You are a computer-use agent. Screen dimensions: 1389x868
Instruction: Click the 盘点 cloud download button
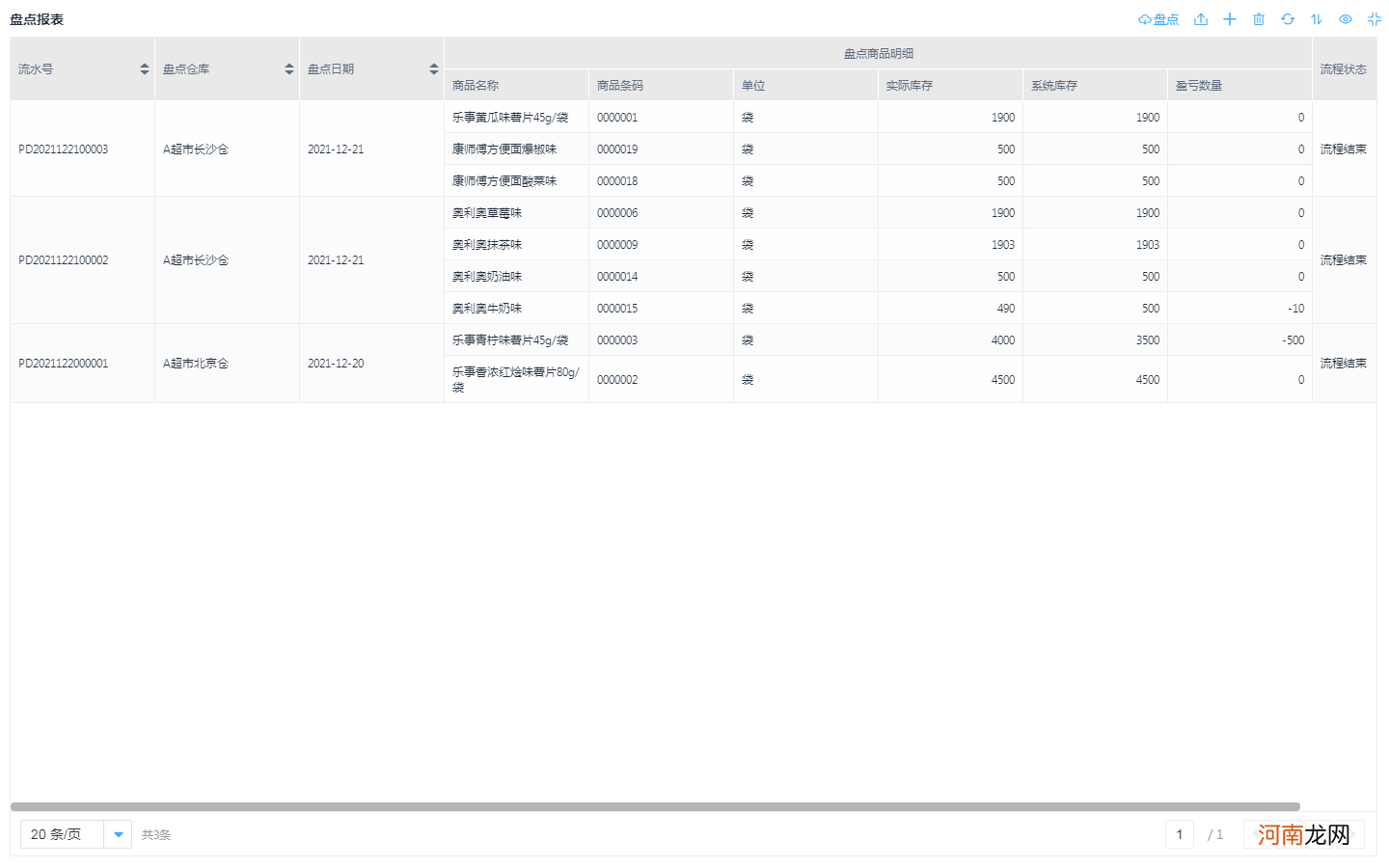coord(1158,19)
